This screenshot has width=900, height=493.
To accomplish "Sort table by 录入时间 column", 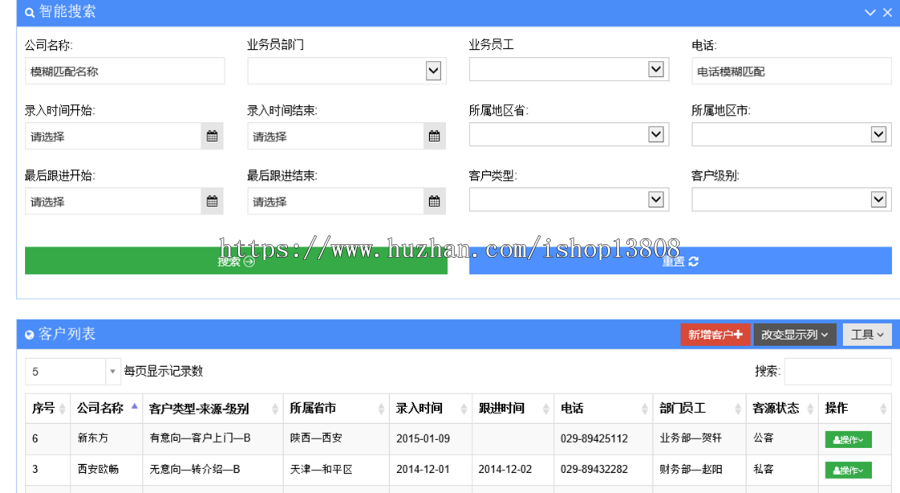I will 430,408.
